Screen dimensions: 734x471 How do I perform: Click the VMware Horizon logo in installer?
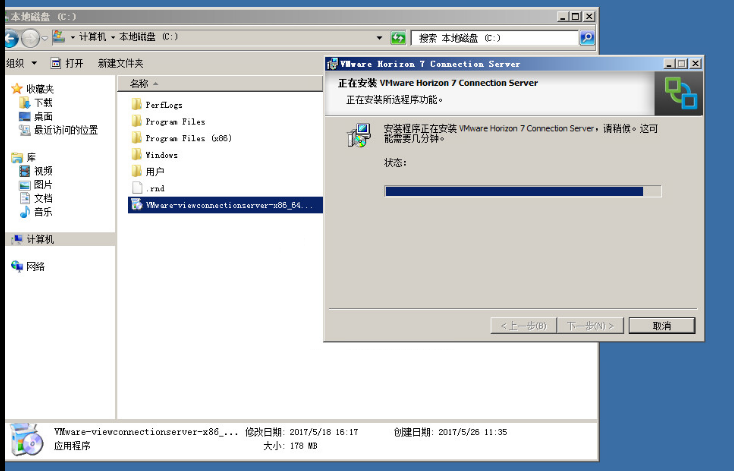point(681,93)
